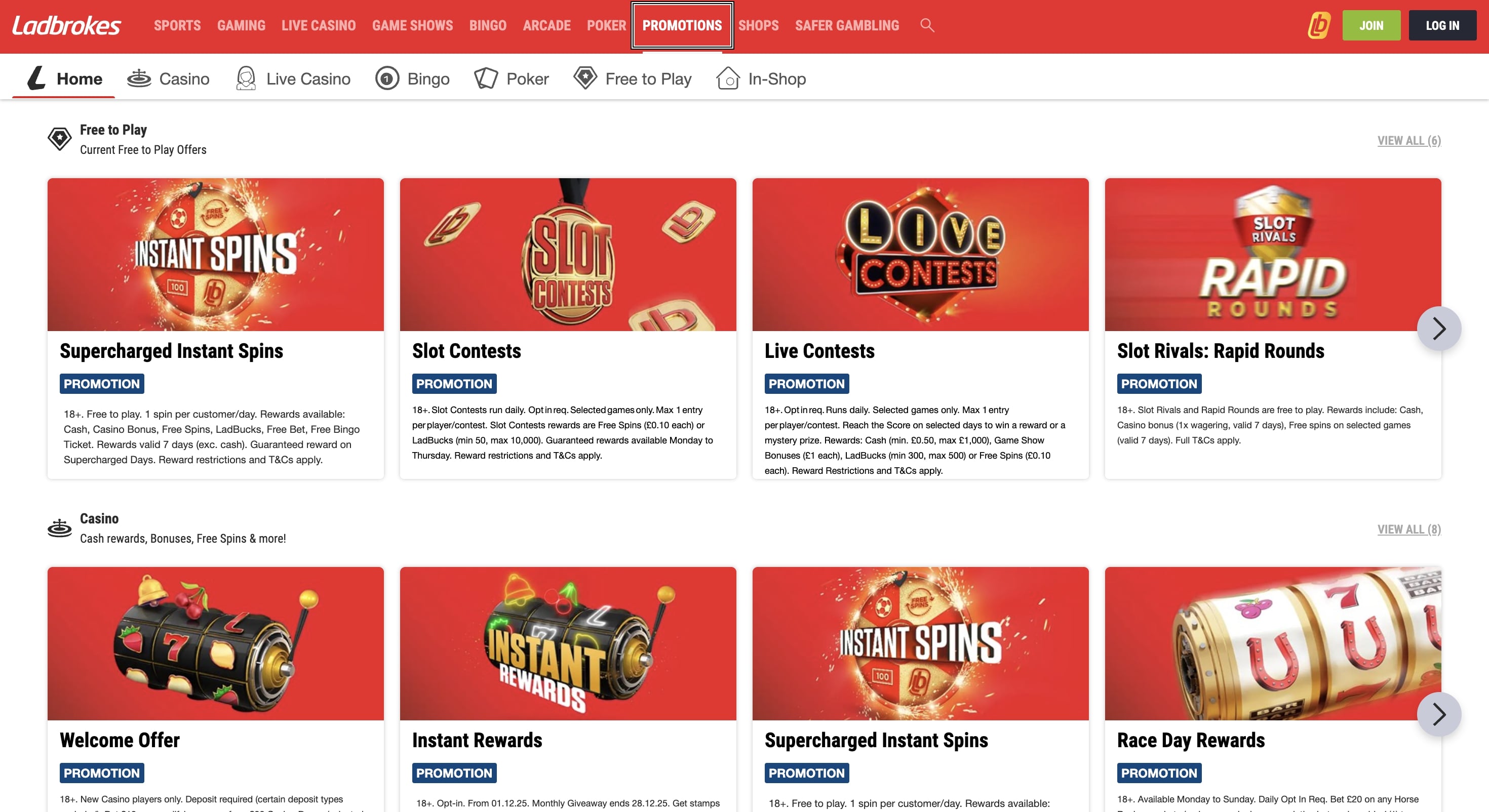This screenshot has height=812, width=1489.
Task: Advance the Casino offers carousel with right arrow
Action: [x=1440, y=714]
